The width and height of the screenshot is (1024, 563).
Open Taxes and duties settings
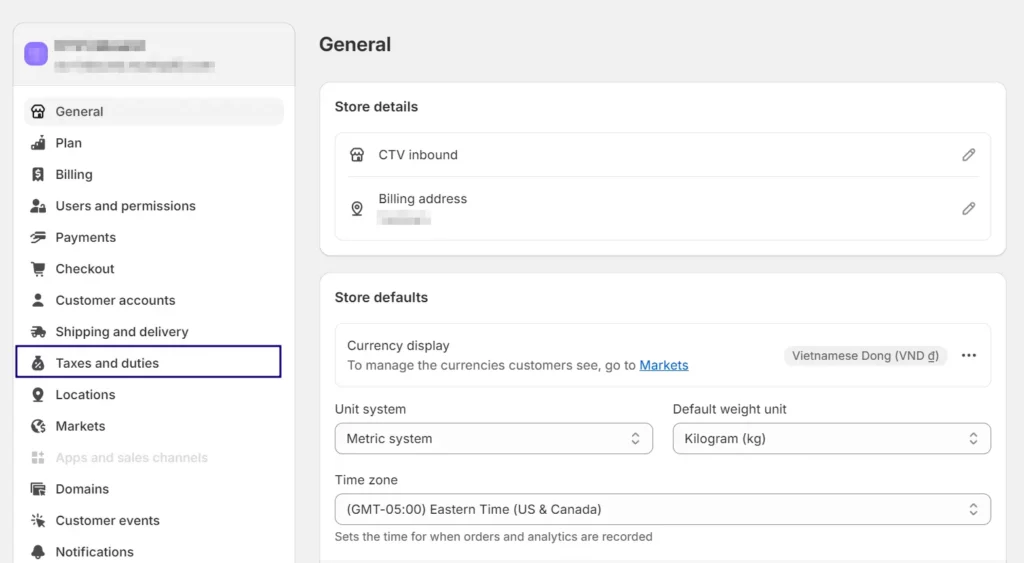point(107,363)
